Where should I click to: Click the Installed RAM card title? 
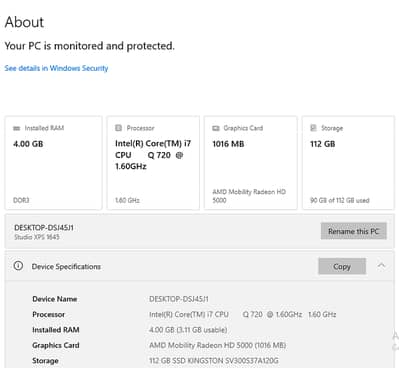44,128
